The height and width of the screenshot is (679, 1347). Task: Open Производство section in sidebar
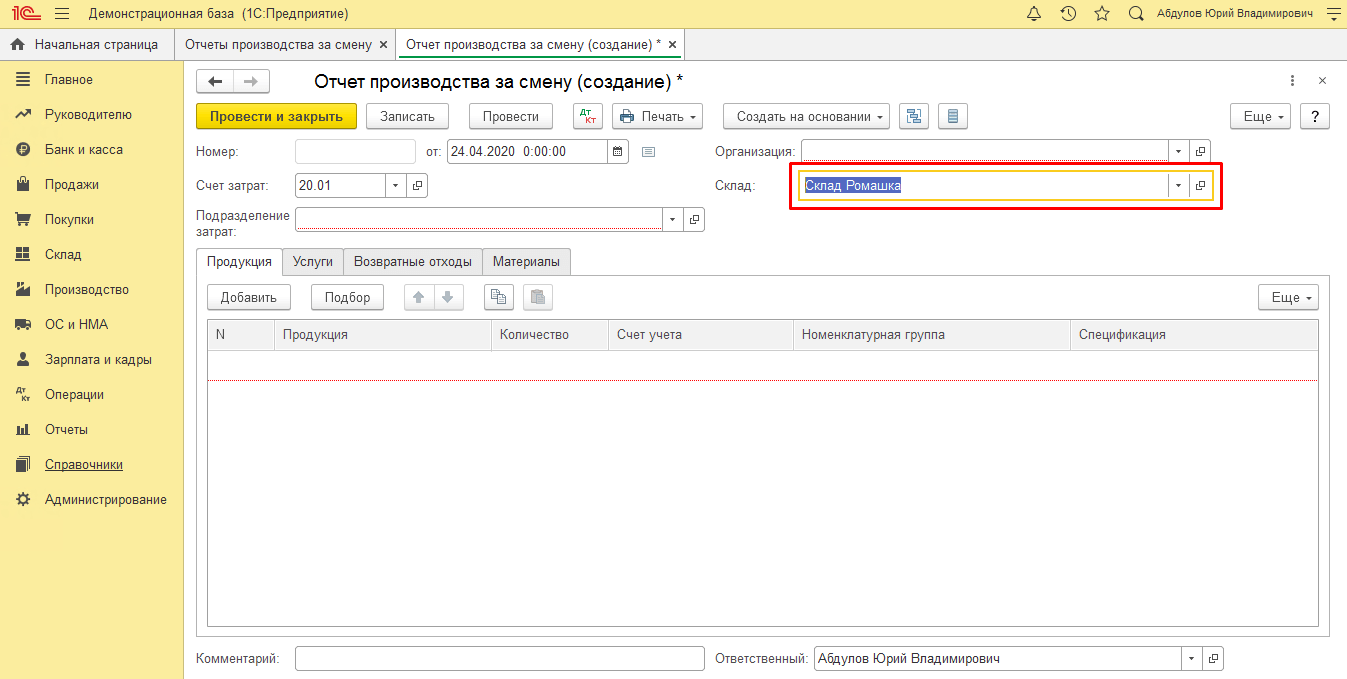[87, 289]
